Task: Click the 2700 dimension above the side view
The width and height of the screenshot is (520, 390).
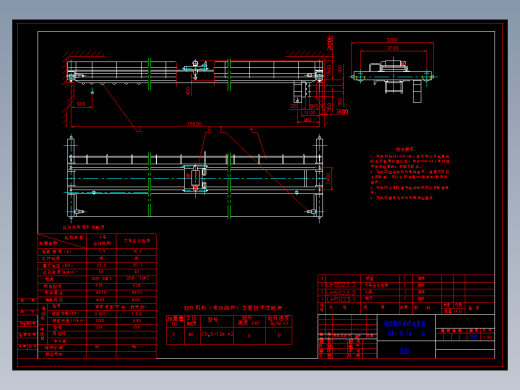Action: 393,48
